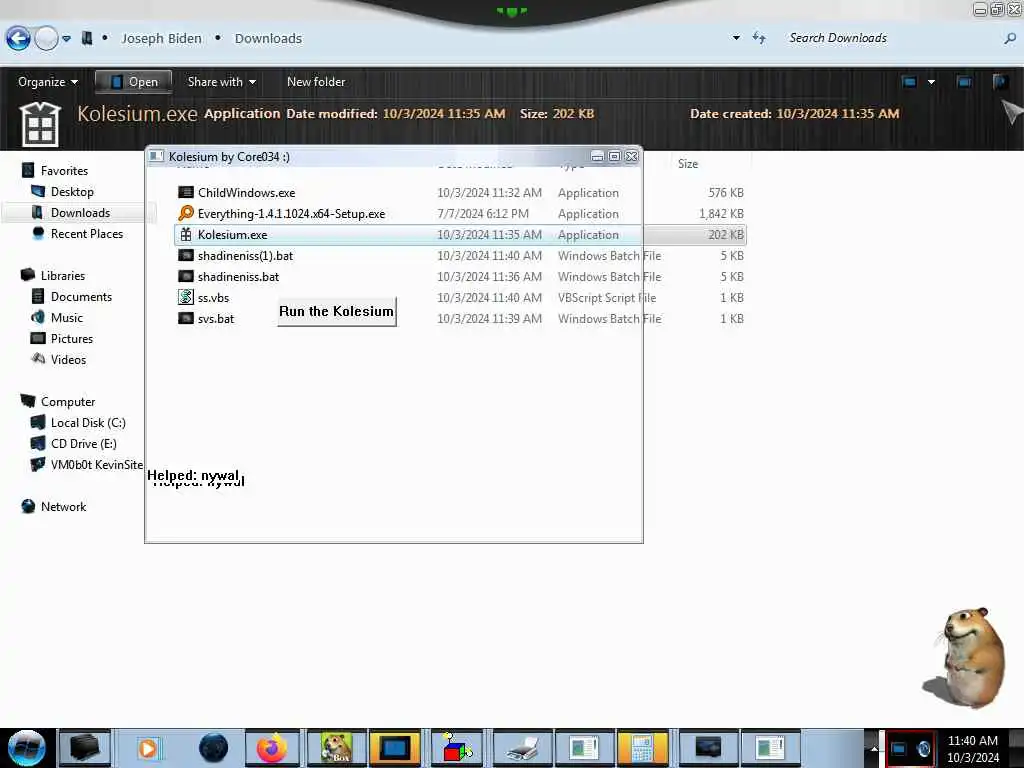Select the ss.vbs script file
This screenshot has height=768, width=1024.
(214, 298)
